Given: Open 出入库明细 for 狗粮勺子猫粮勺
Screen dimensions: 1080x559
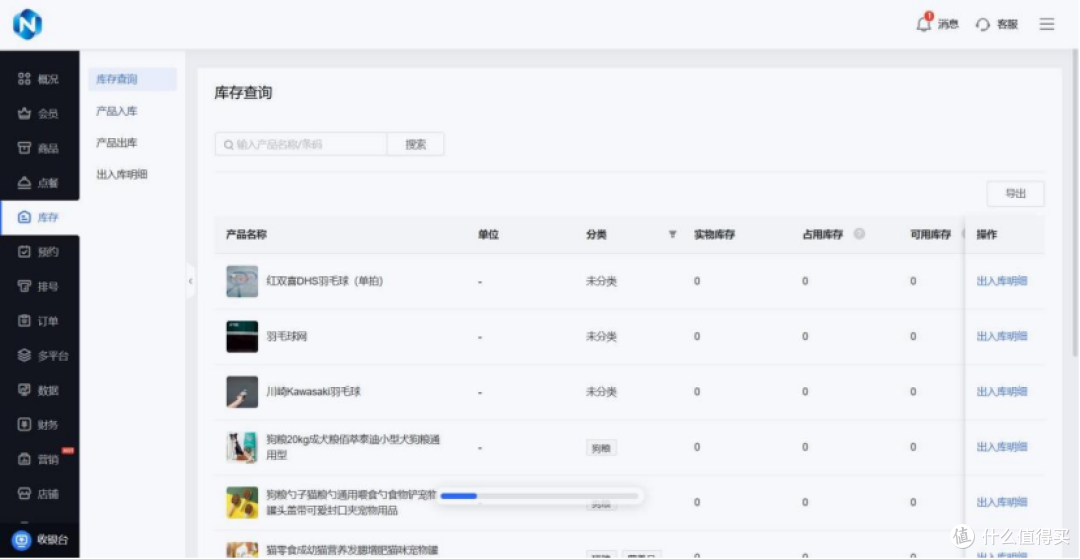Looking at the screenshot, I should (x=1002, y=502).
